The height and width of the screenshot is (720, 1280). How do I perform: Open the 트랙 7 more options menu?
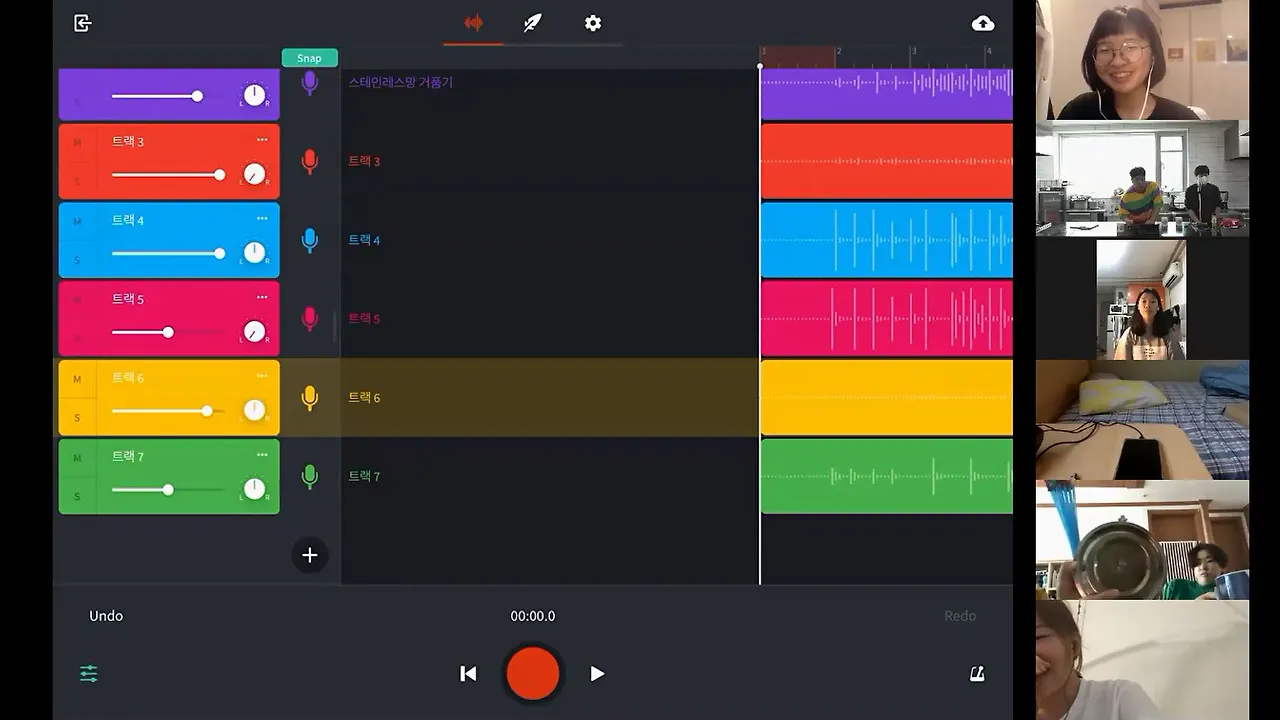(262, 455)
